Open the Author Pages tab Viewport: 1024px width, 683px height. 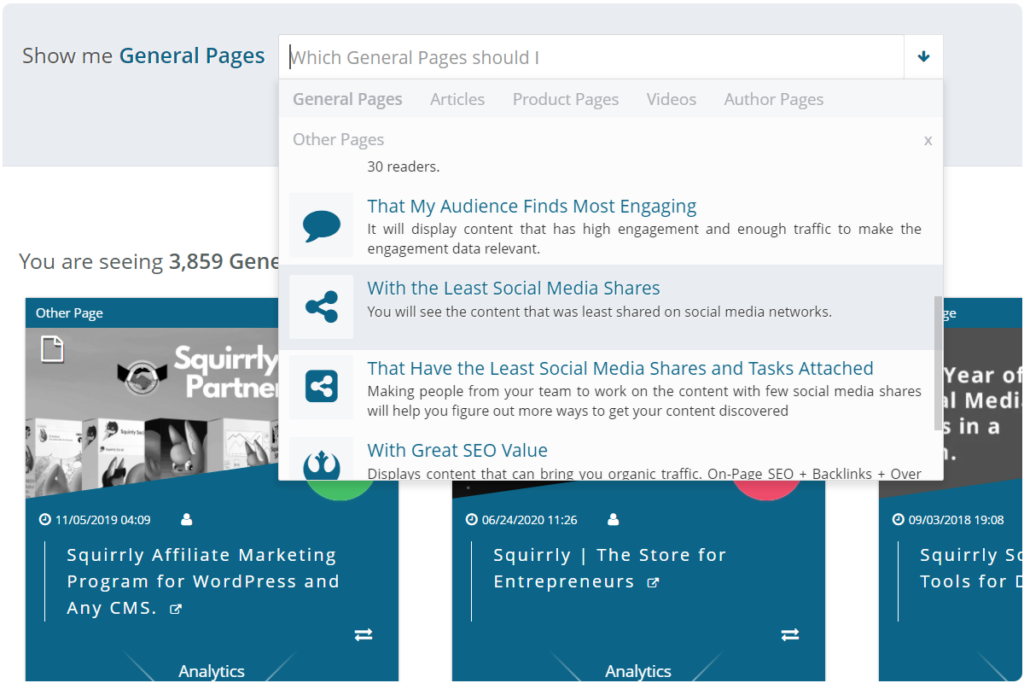[774, 99]
